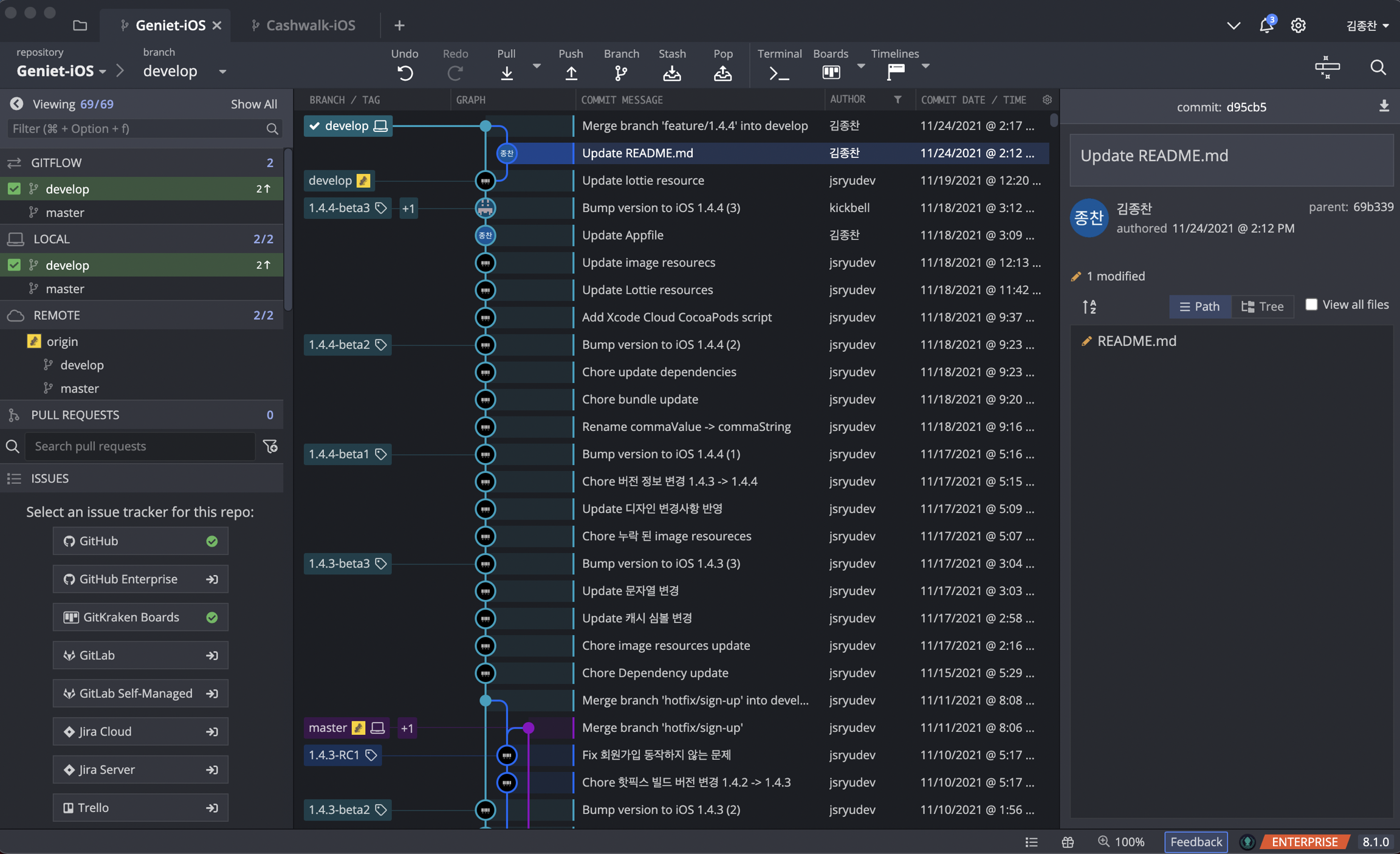Click the Pull icon in toolbar
1400x854 pixels.
click(x=506, y=72)
